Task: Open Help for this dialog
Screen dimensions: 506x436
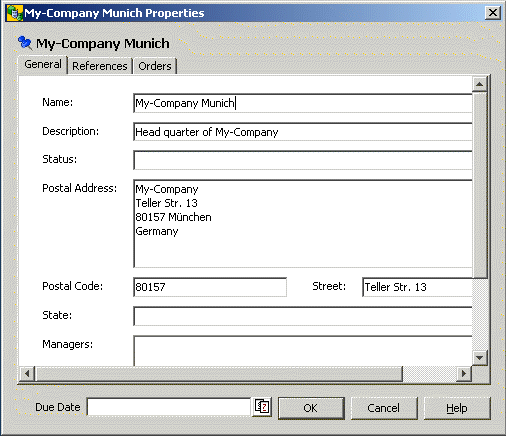Action: [457, 408]
